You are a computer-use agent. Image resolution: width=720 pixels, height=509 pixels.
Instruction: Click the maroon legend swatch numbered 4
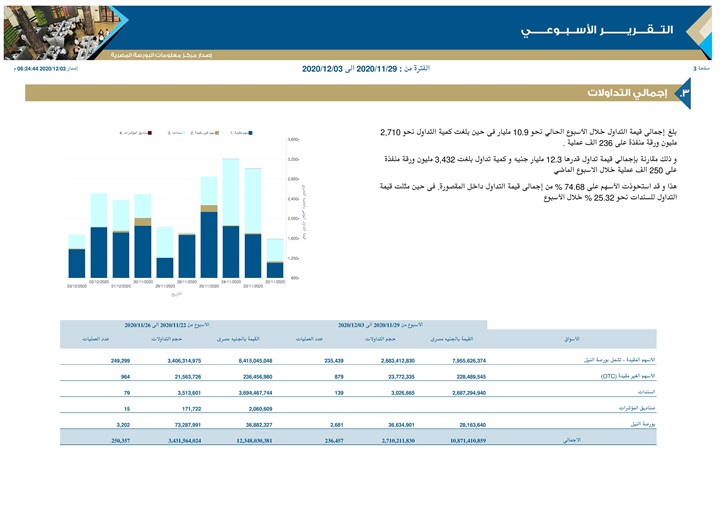[x=150, y=133]
